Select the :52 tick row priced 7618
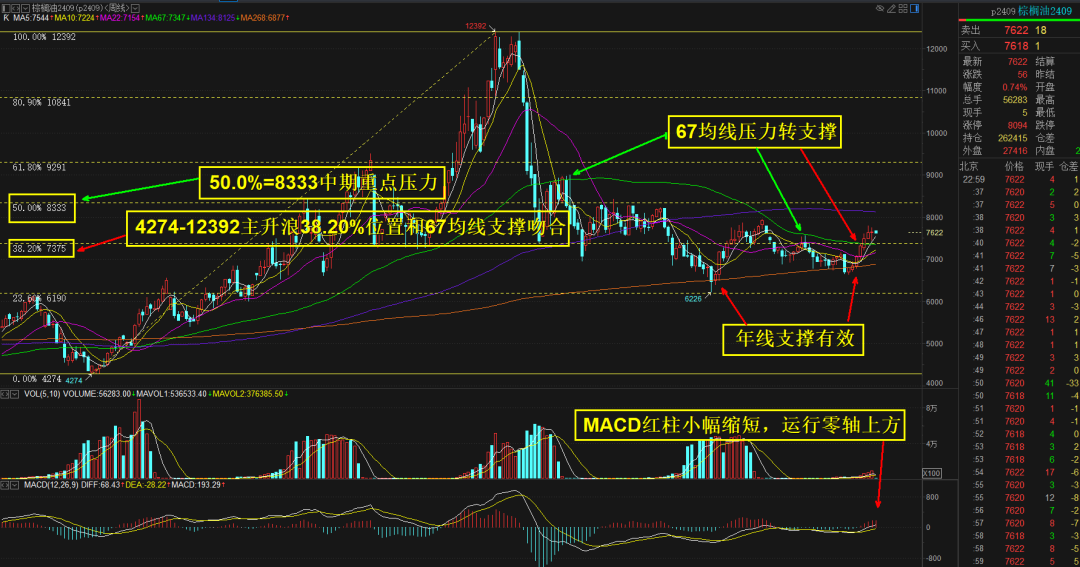 point(1020,434)
